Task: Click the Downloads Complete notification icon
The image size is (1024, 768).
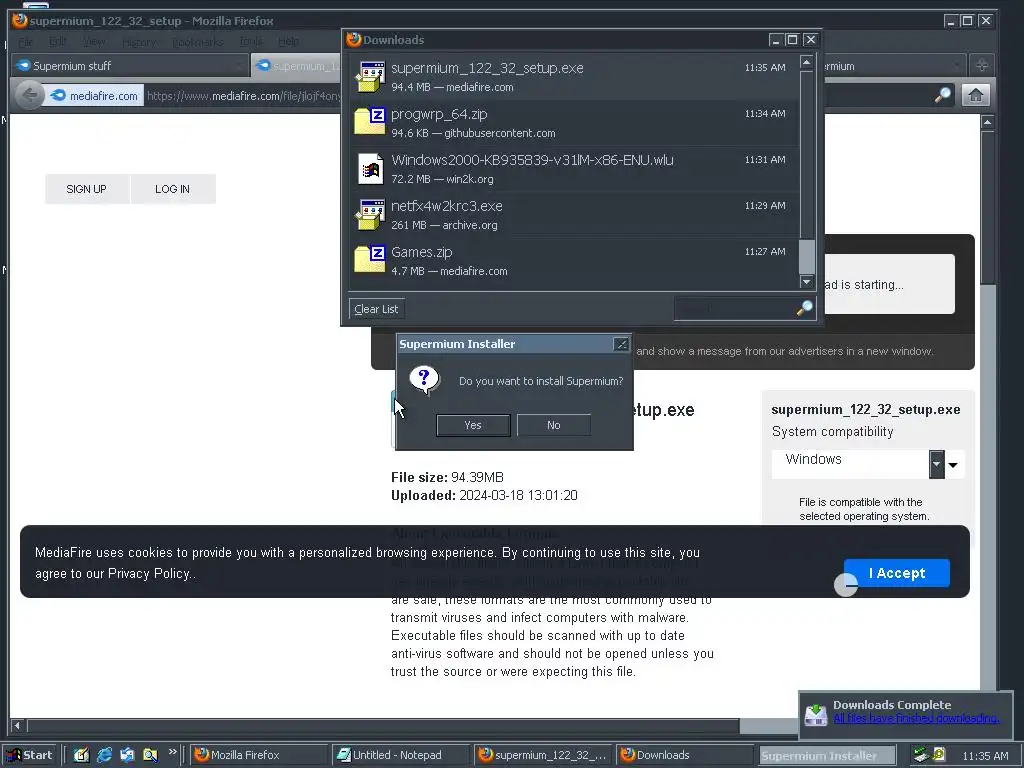Action: click(x=816, y=714)
